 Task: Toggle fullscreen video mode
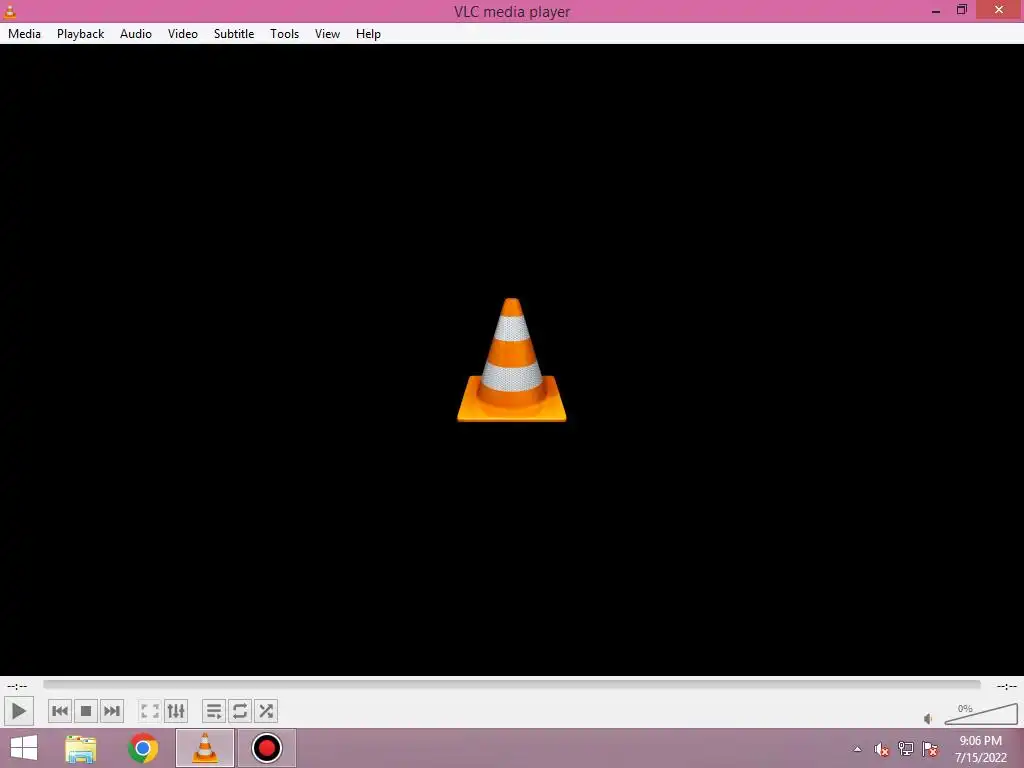150,711
